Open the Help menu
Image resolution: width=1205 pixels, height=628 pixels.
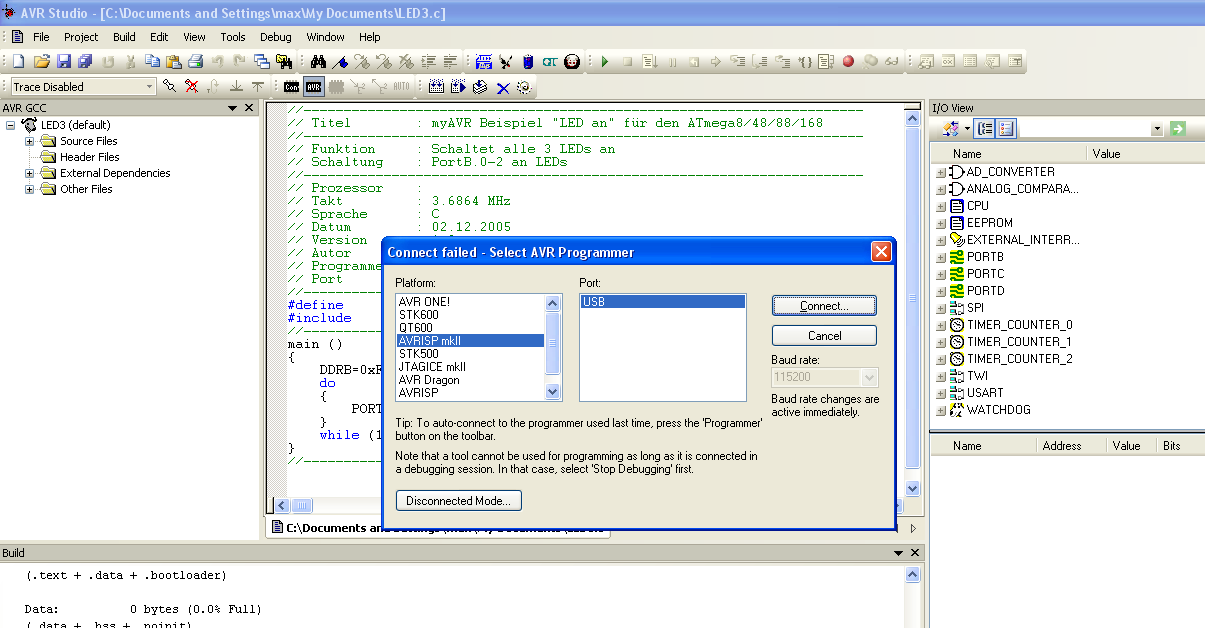pyautogui.click(x=370, y=37)
